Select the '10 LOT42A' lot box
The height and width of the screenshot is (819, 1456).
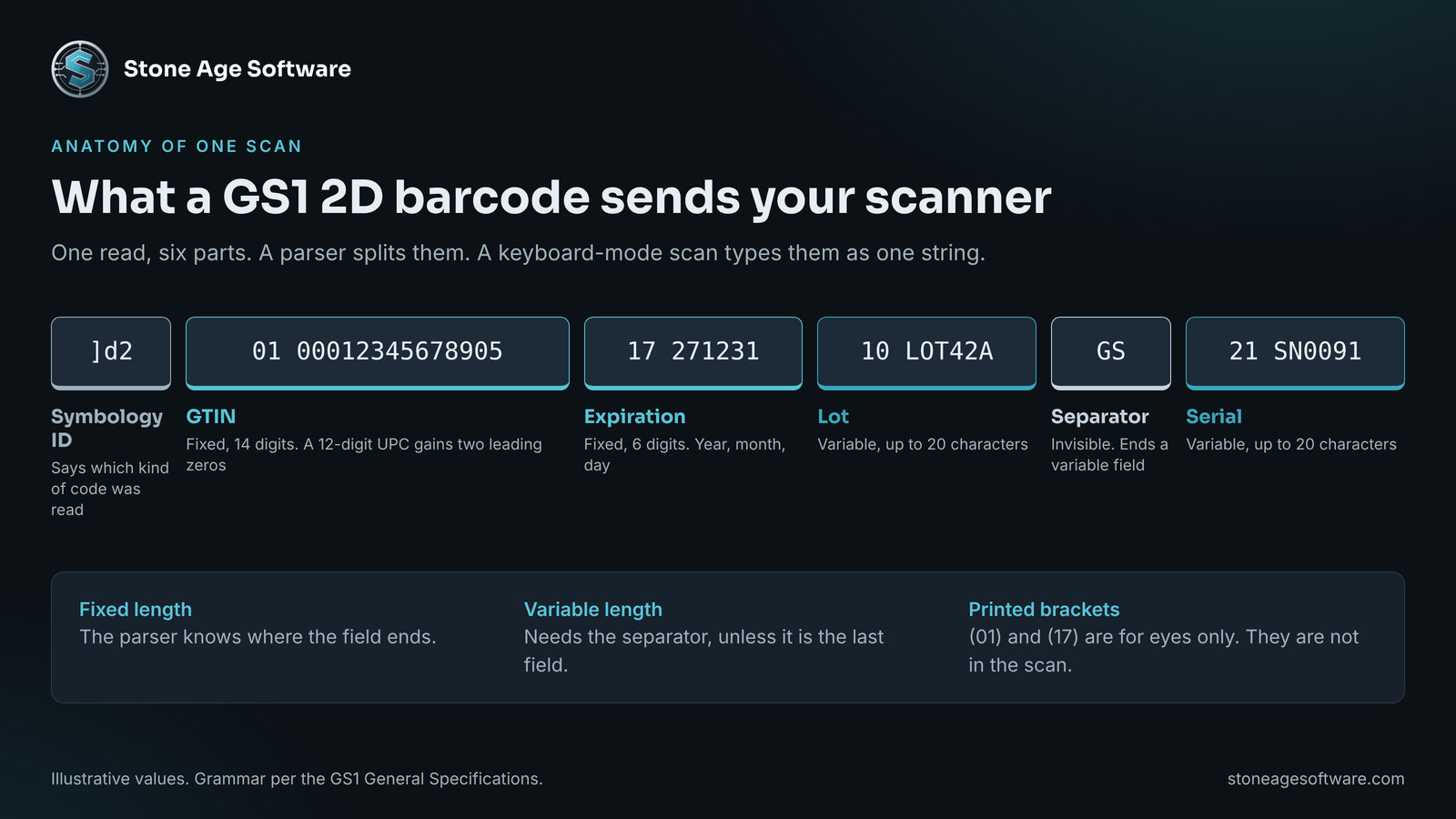[926, 353]
